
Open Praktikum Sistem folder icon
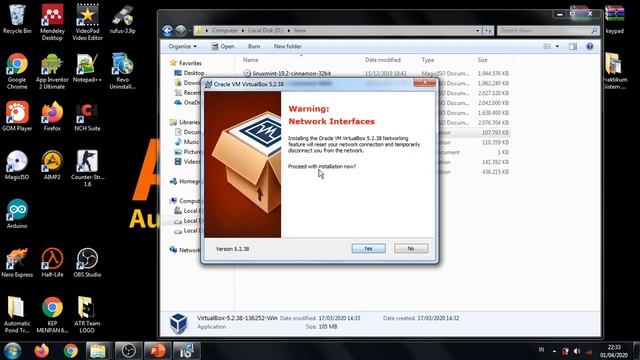(x=615, y=71)
